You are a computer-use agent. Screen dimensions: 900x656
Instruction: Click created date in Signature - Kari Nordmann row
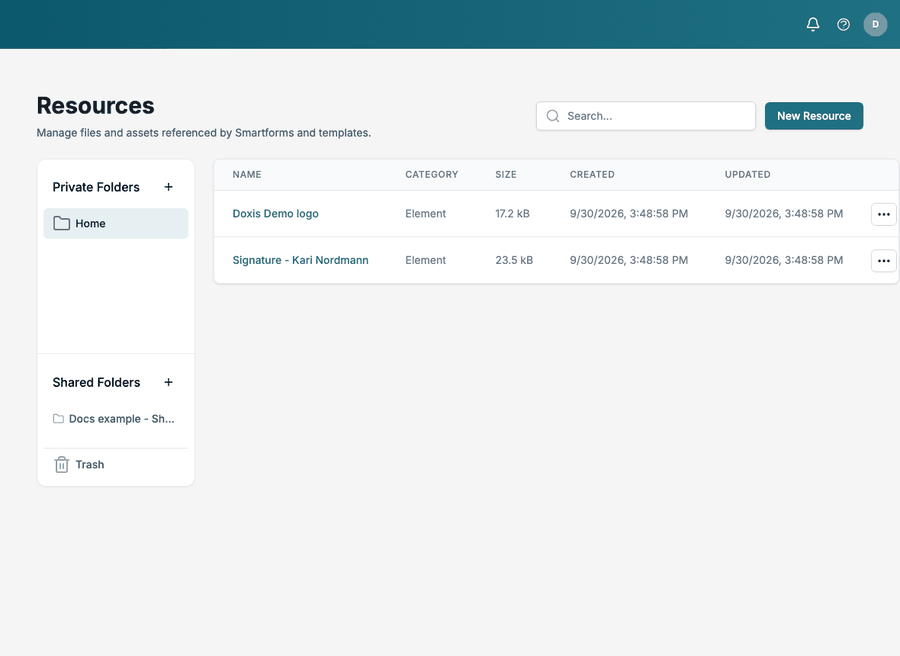coord(629,260)
